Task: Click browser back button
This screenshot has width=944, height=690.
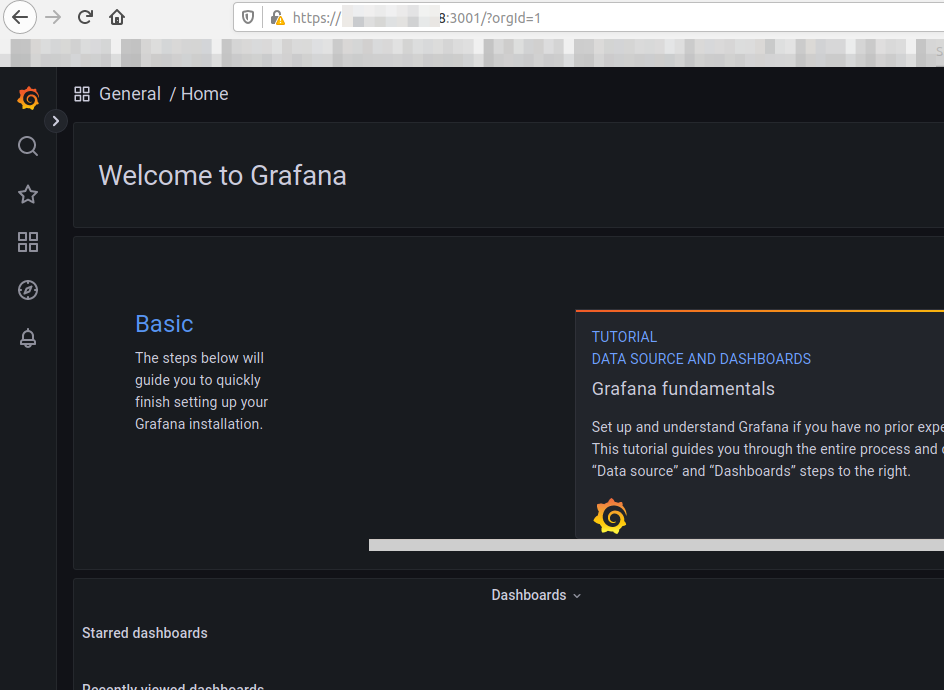Action: (20, 17)
